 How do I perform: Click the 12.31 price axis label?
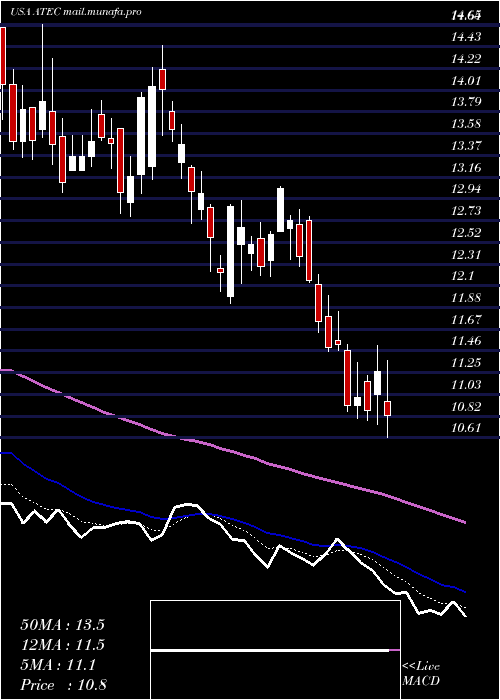click(466, 255)
